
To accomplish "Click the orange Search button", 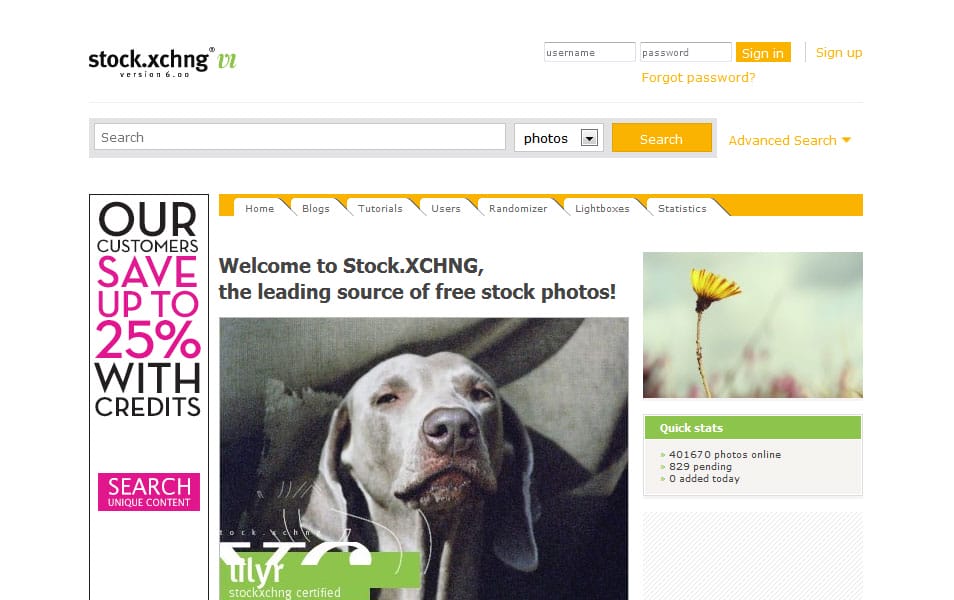I will pyautogui.click(x=661, y=138).
